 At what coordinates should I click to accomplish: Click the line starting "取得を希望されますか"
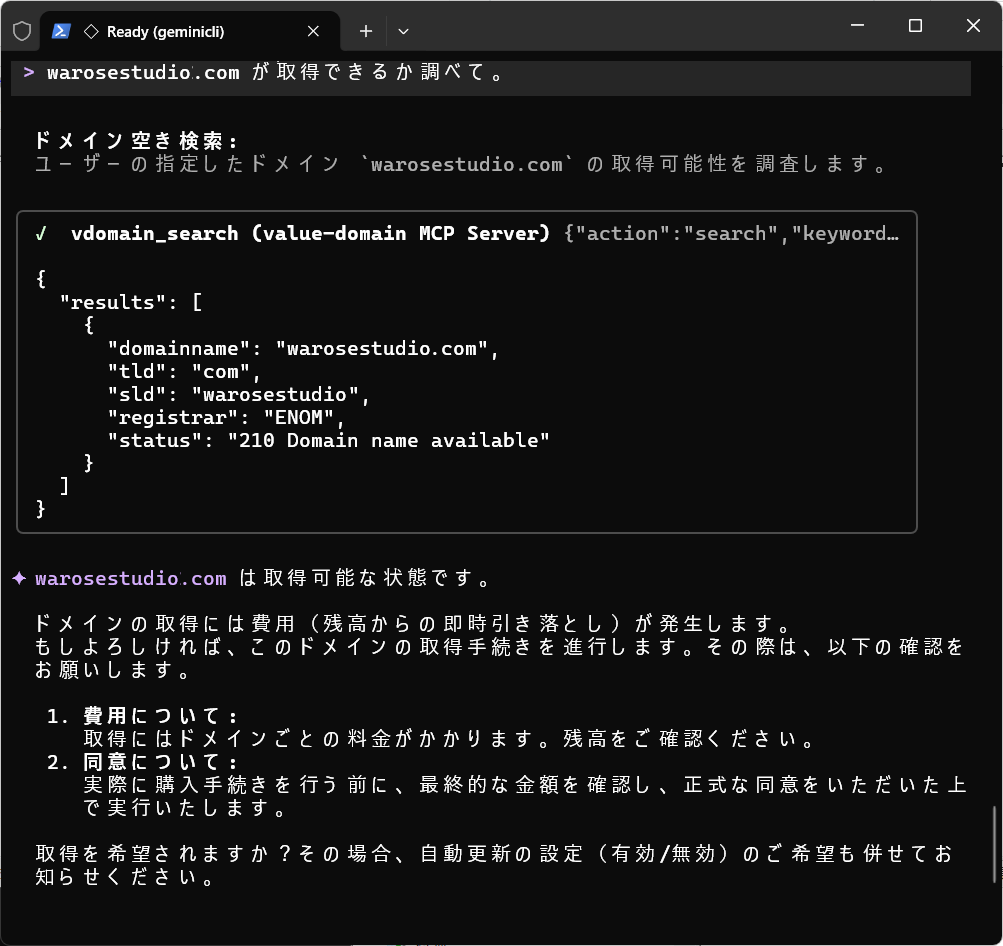coord(494,854)
